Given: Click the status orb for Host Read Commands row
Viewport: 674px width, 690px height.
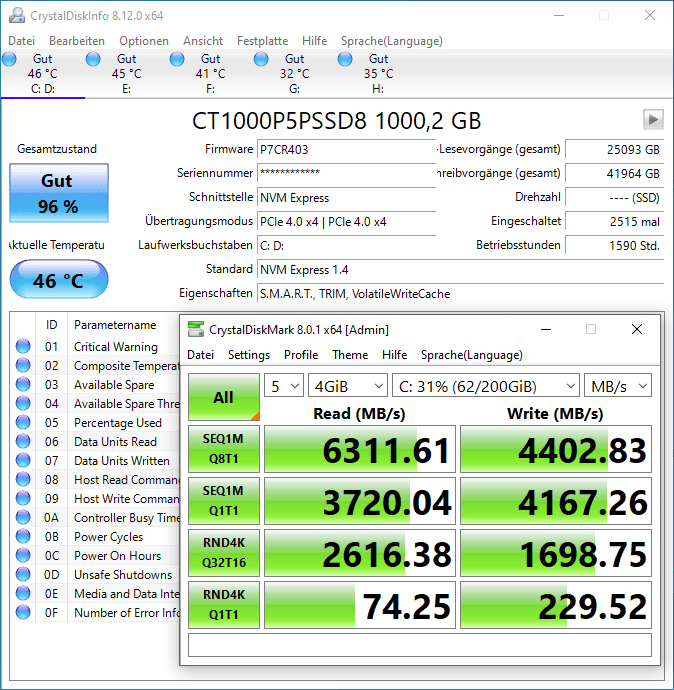Looking at the screenshot, I should 23,479.
